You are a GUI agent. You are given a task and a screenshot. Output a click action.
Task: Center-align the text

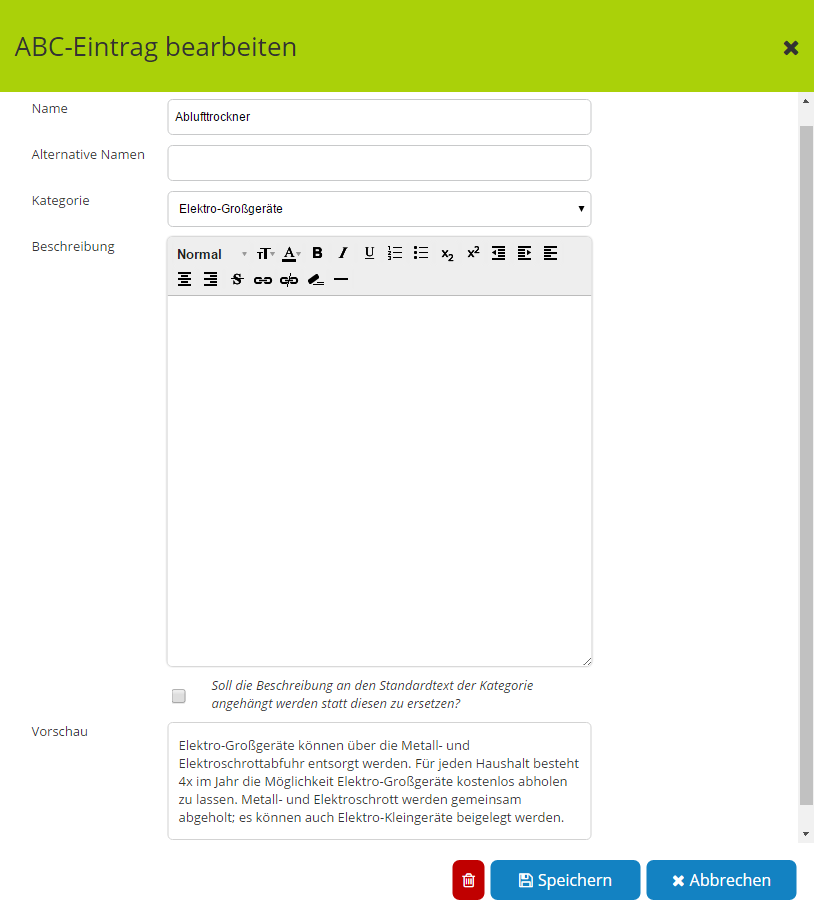click(x=185, y=279)
